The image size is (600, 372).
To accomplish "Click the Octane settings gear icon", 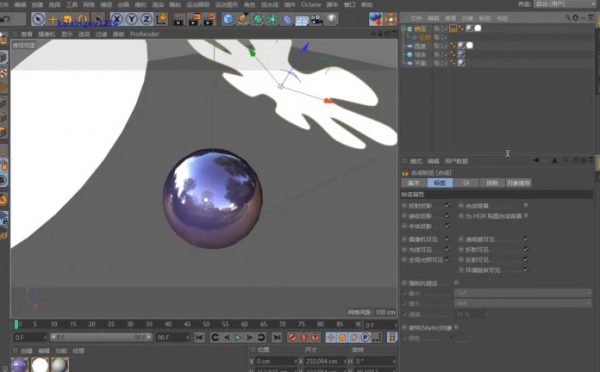I will [391, 19].
